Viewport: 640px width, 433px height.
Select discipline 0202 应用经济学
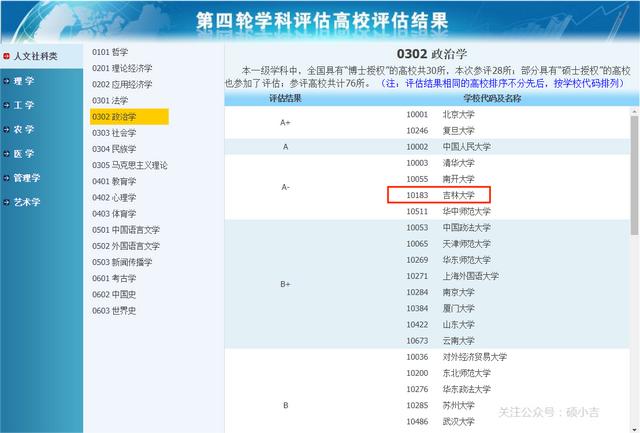click(x=122, y=84)
